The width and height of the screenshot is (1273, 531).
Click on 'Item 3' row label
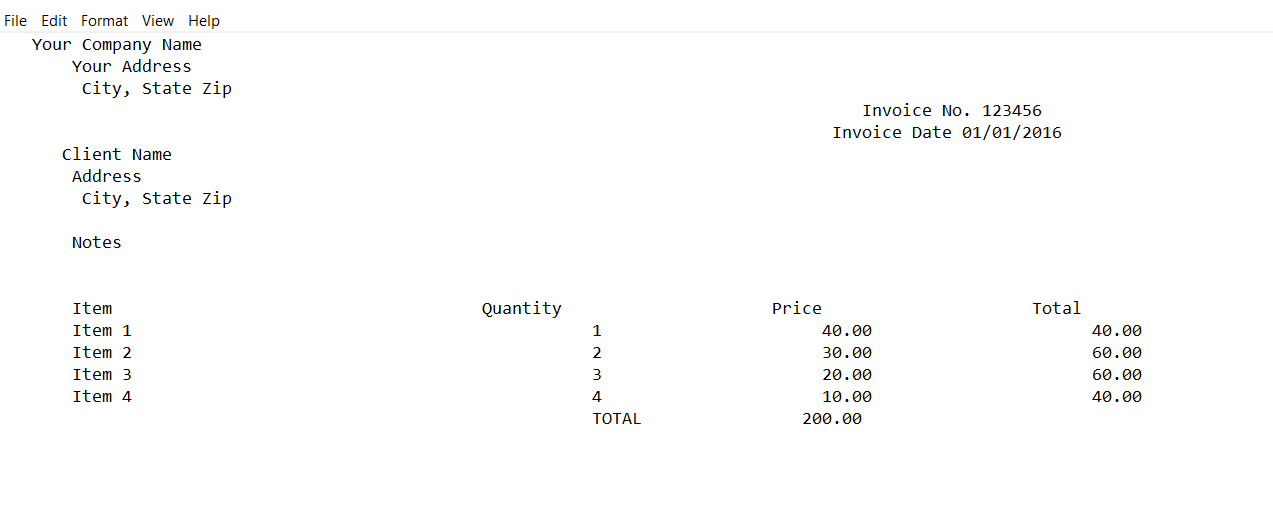pos(102,375)
